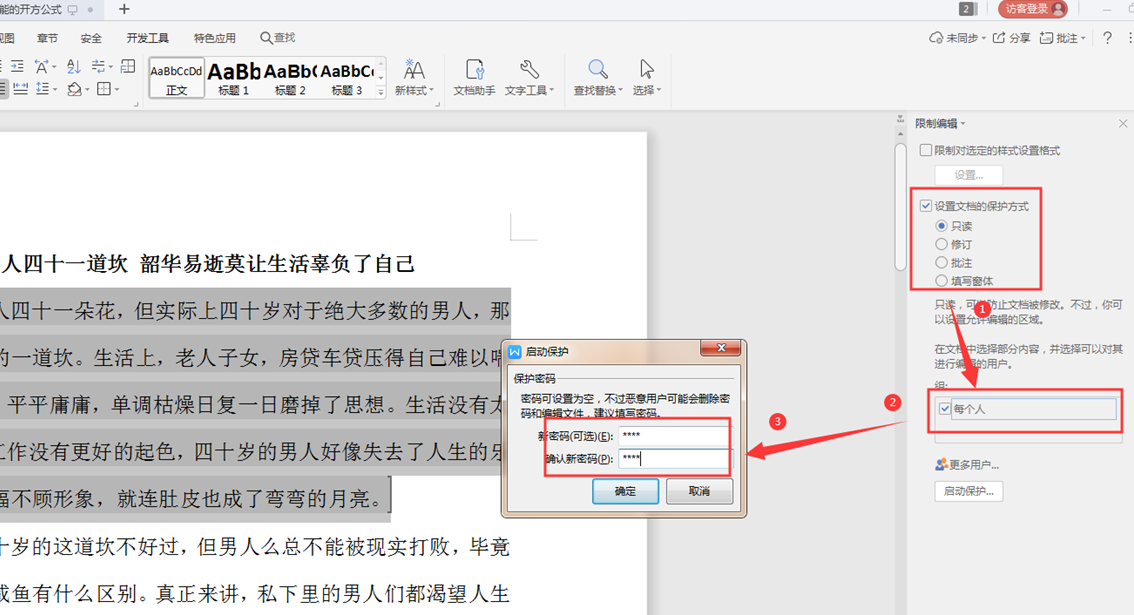Select the 修订 (Track Changes) radio button
The width and height of the screenshot is (1134, 615).
point(941,242)
